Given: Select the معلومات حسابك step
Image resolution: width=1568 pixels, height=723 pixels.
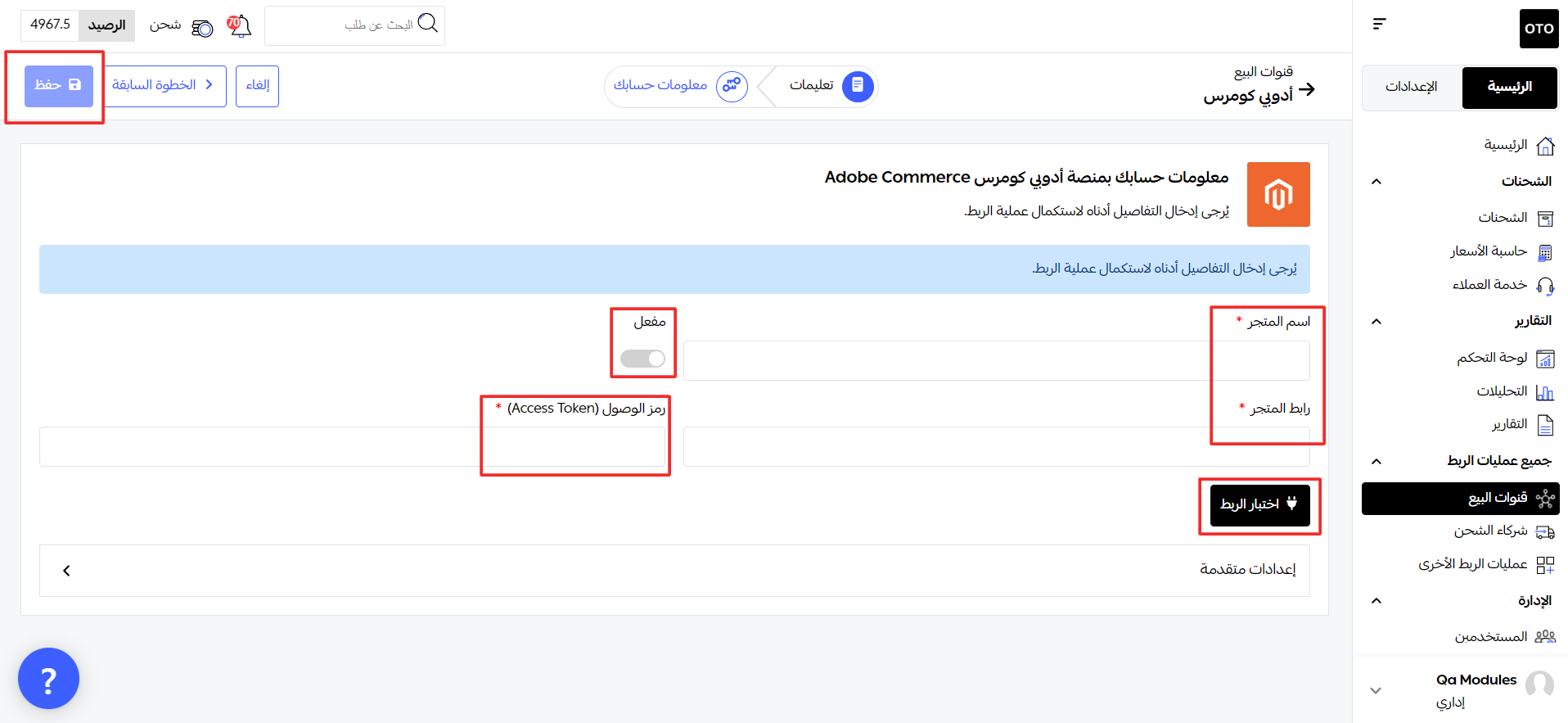Looking at the screenshot, I should [679, 86].
